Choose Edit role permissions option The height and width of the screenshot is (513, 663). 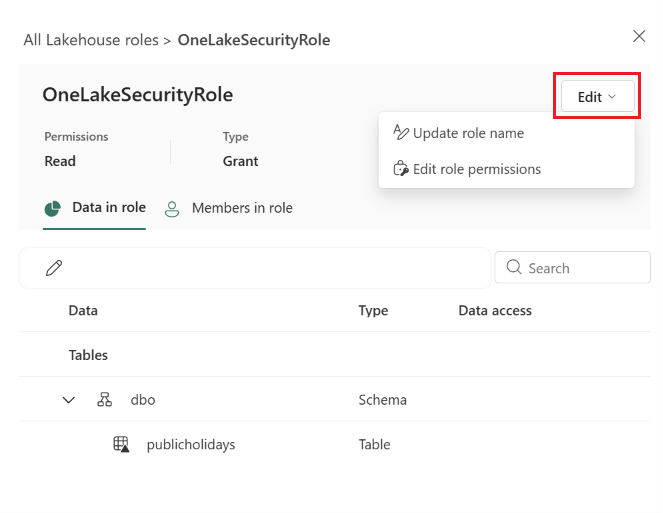click(507, 169)
